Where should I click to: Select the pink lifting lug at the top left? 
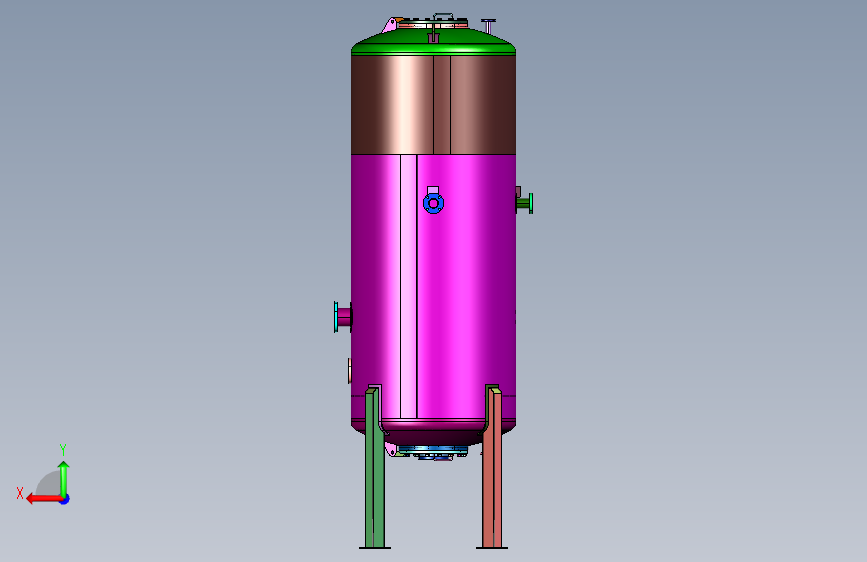click(389, 25)
